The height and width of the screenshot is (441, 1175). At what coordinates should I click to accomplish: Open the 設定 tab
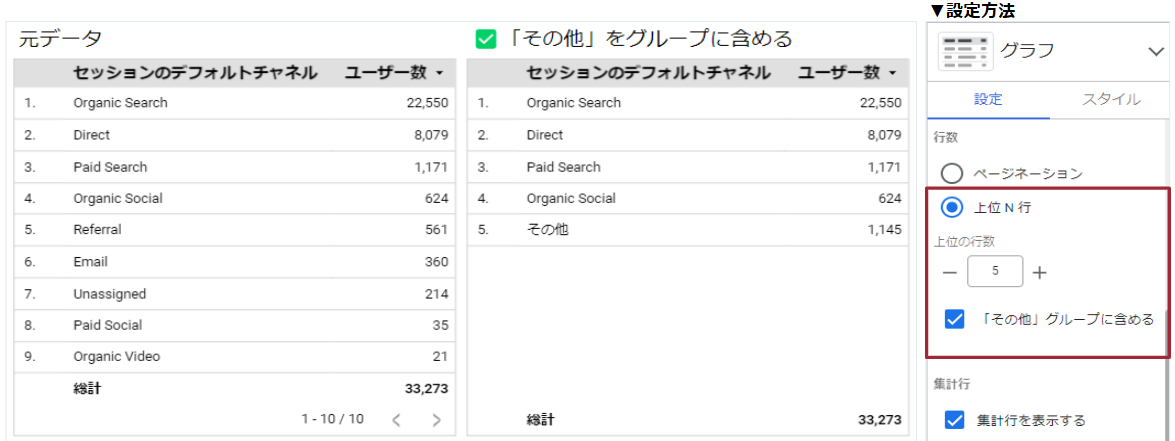point(988,99)
